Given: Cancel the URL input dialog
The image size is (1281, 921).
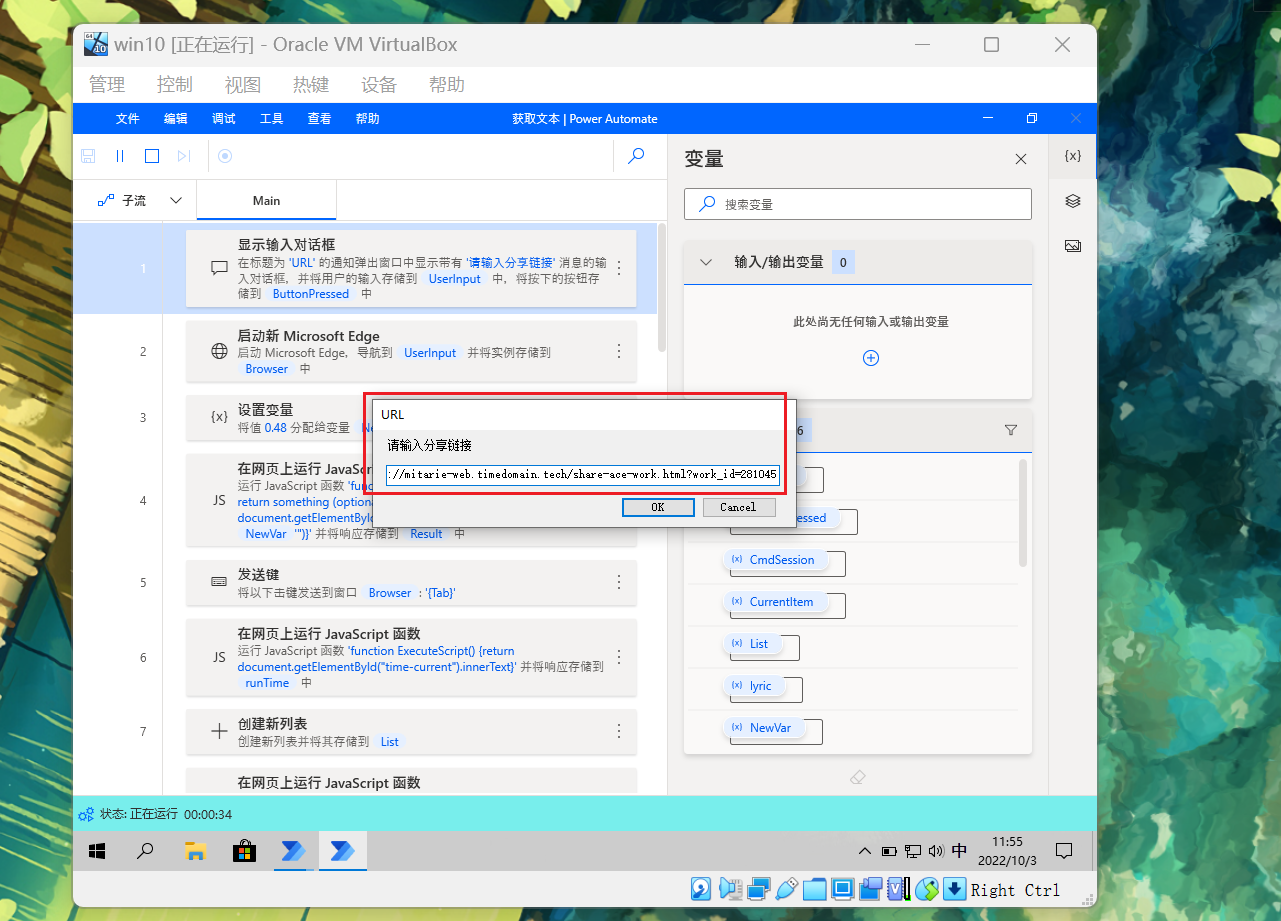Looking at the screenshot, I should coord(738,507).
